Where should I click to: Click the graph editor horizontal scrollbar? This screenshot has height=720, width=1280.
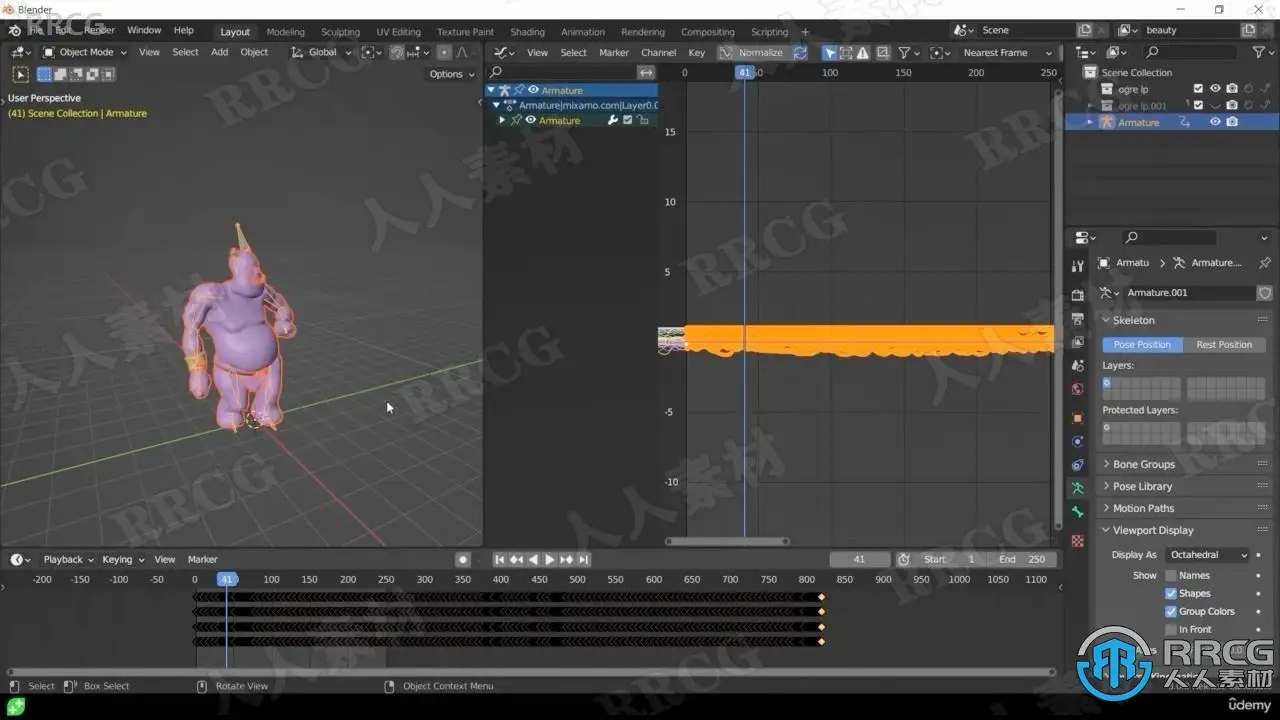pos(727,542)
